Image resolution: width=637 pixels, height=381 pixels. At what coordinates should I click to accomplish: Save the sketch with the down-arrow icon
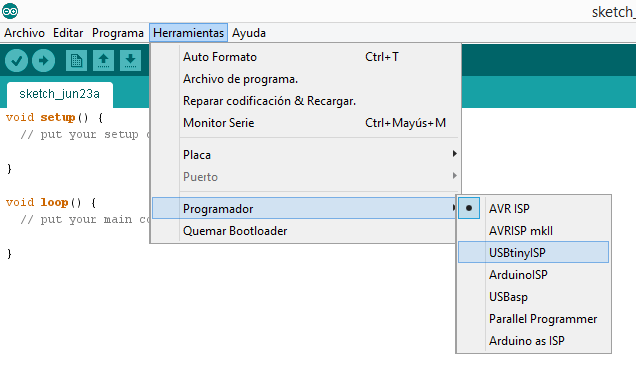[x=130, y=61]
